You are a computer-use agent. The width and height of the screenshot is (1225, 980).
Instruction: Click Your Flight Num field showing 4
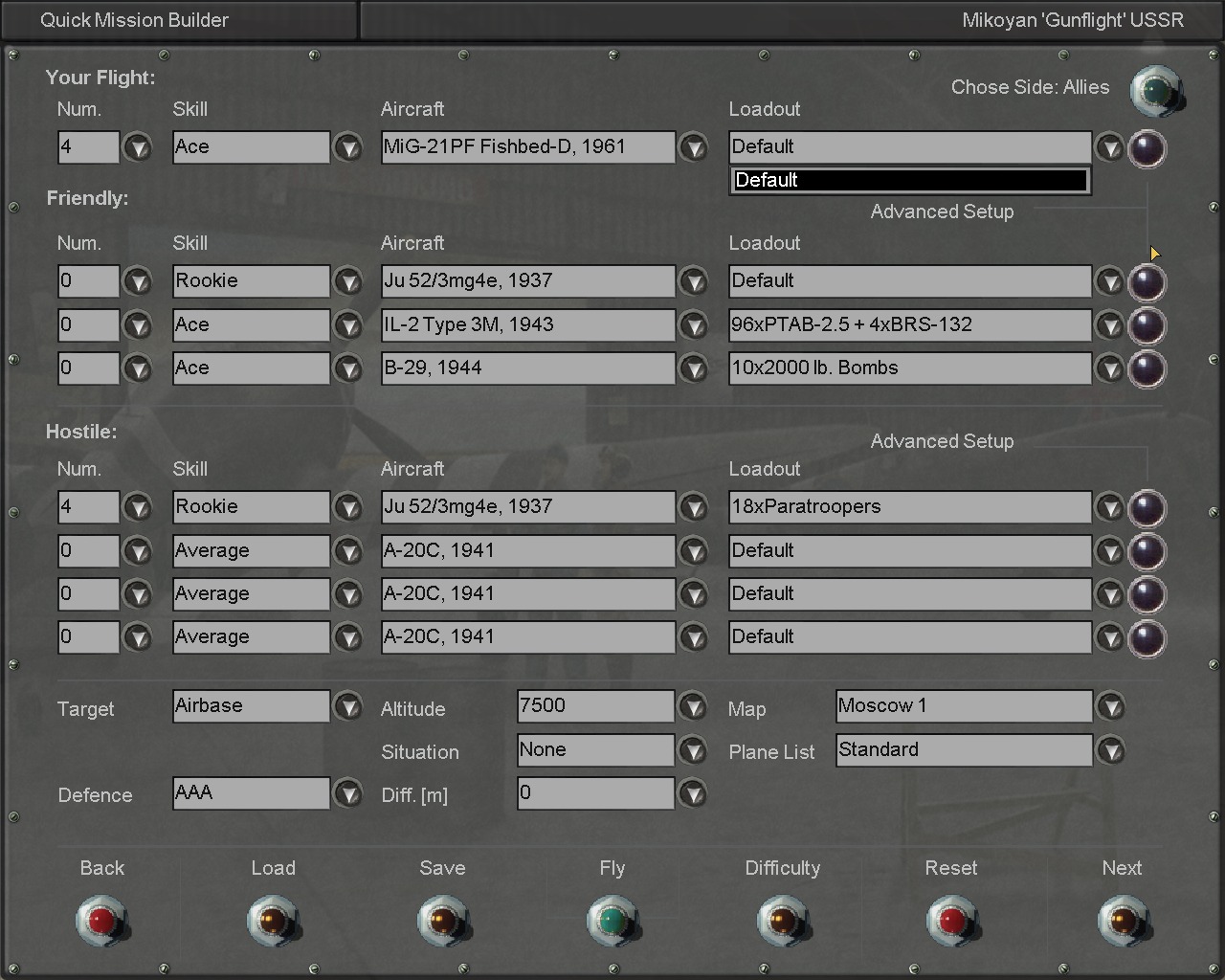89,147
